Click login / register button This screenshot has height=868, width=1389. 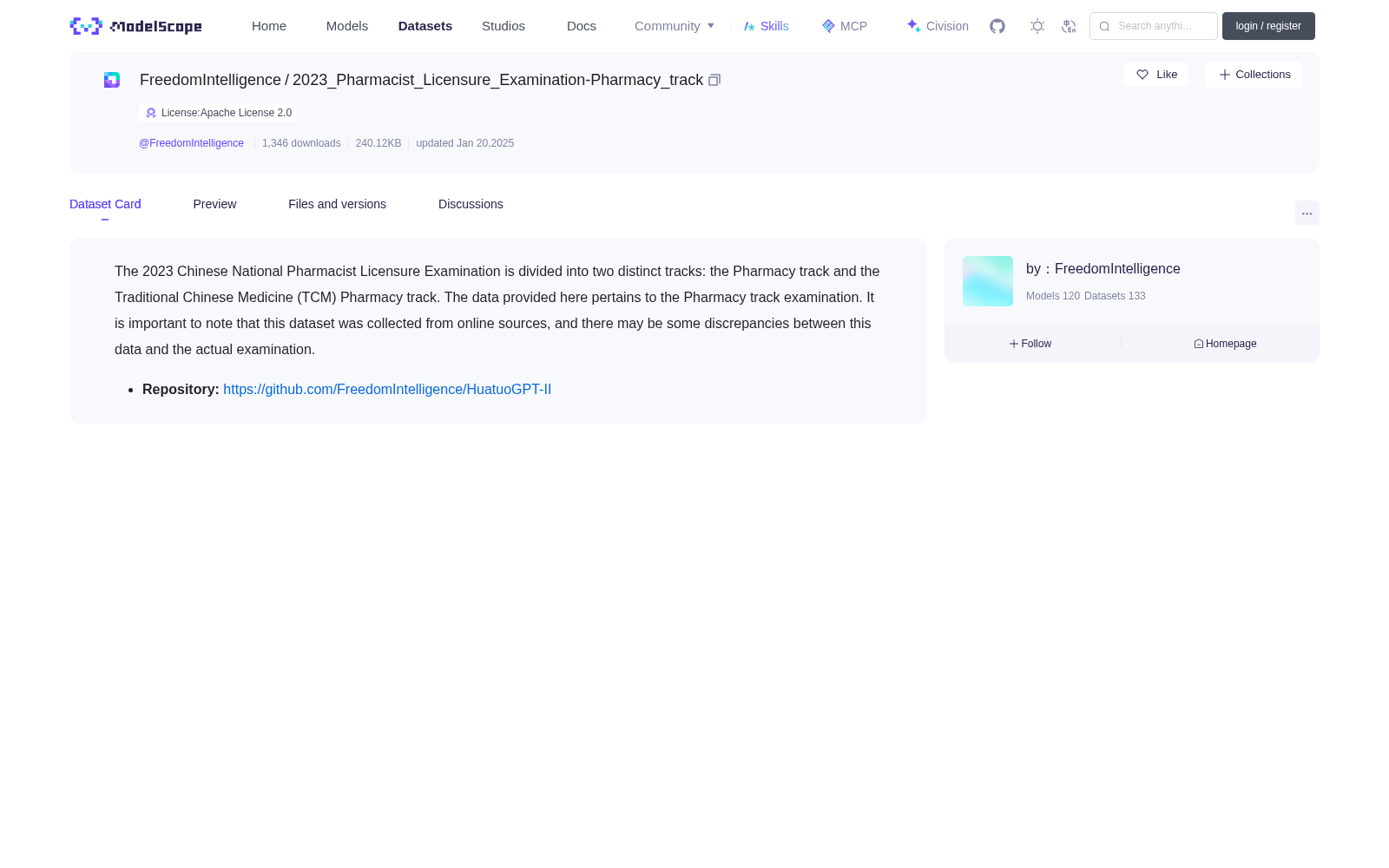[1268, 26]
